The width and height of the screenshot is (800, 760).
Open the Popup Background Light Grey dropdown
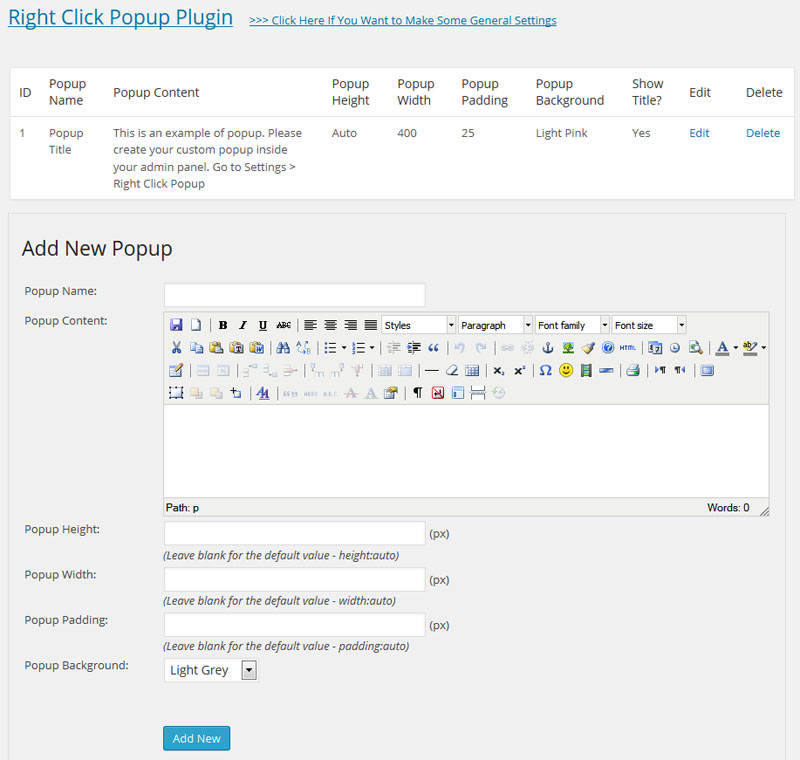coord(211,670)
